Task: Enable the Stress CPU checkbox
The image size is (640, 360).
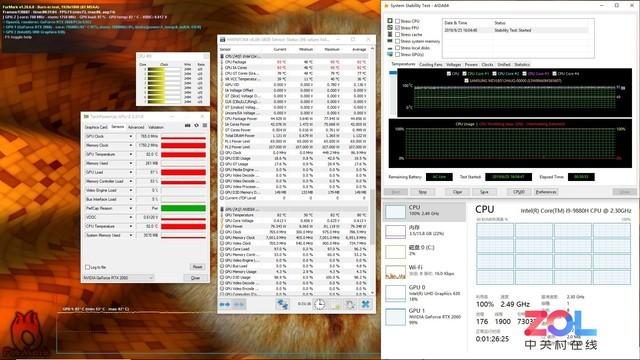Action: [398, 21]
